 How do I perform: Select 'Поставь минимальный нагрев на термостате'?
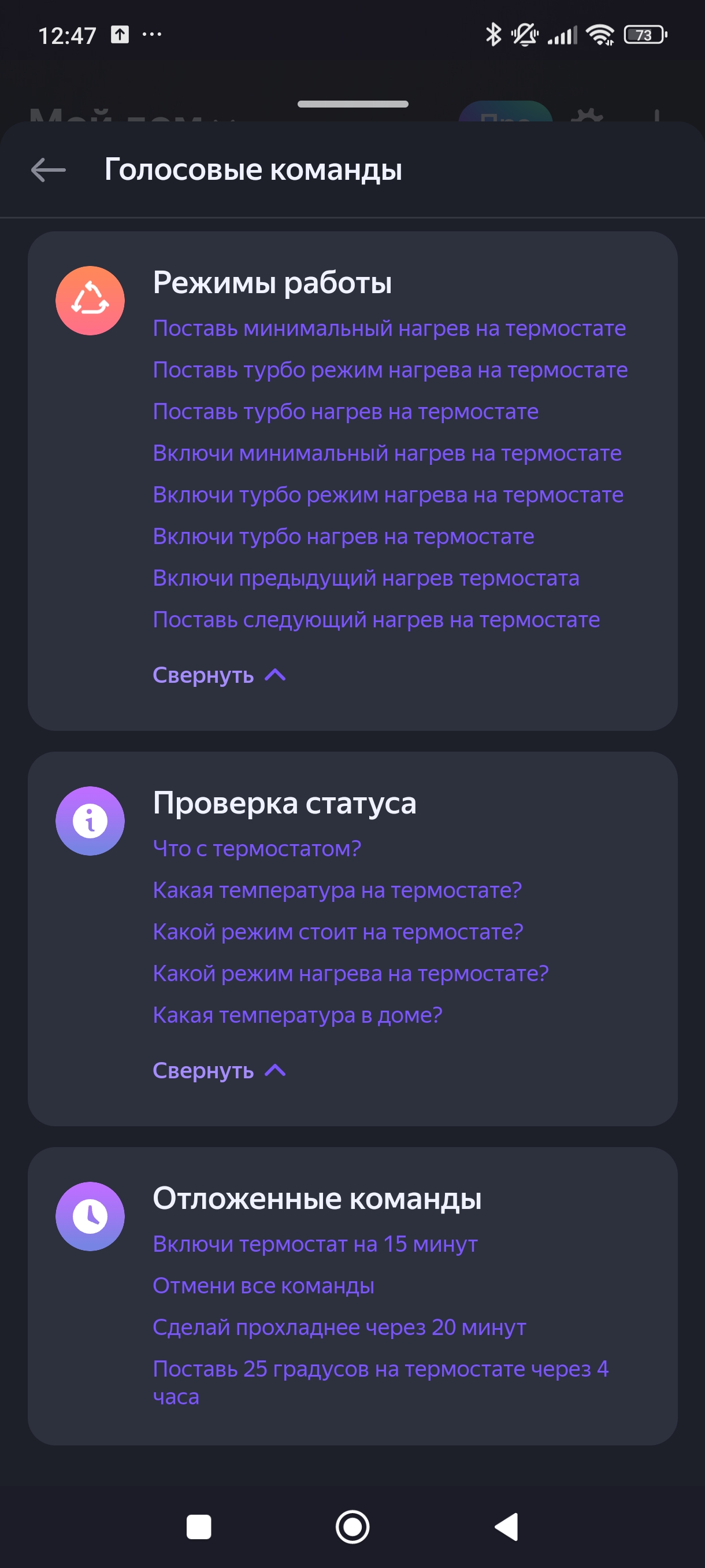click(389, 329)
